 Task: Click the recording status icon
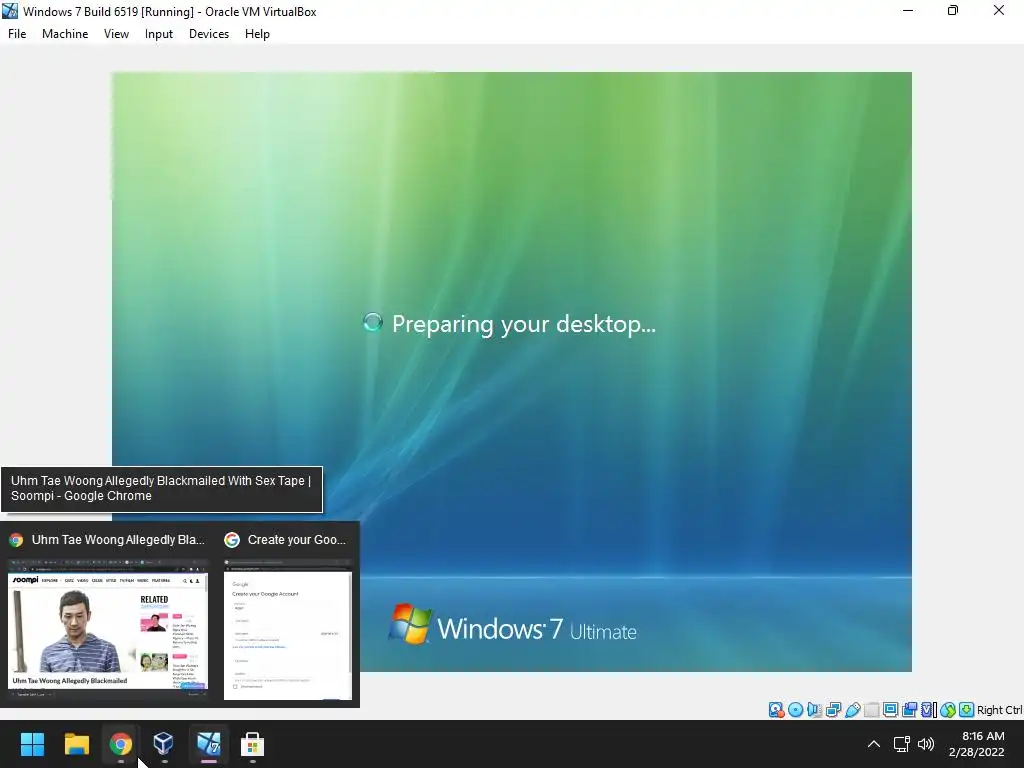click(909, 710)
